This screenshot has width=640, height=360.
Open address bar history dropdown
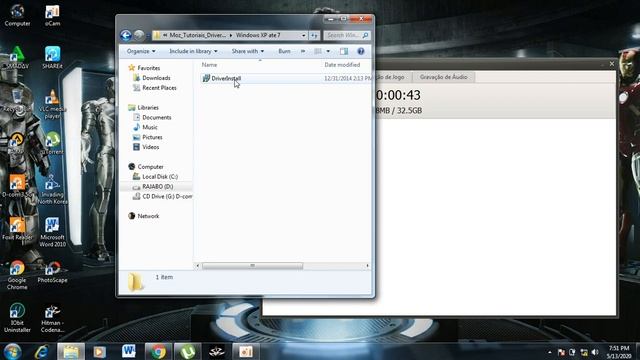coord(303,36)
